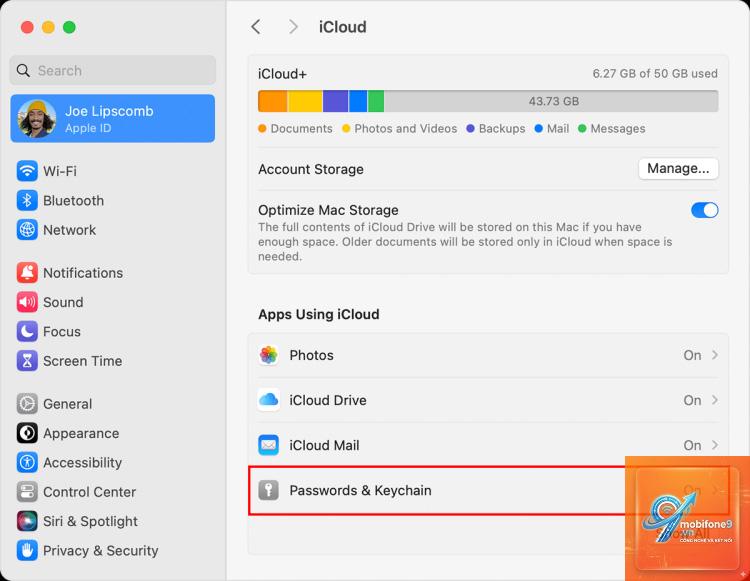
Task: Open Joe Lipscomb Apple ID
Action: coord(113,119)
